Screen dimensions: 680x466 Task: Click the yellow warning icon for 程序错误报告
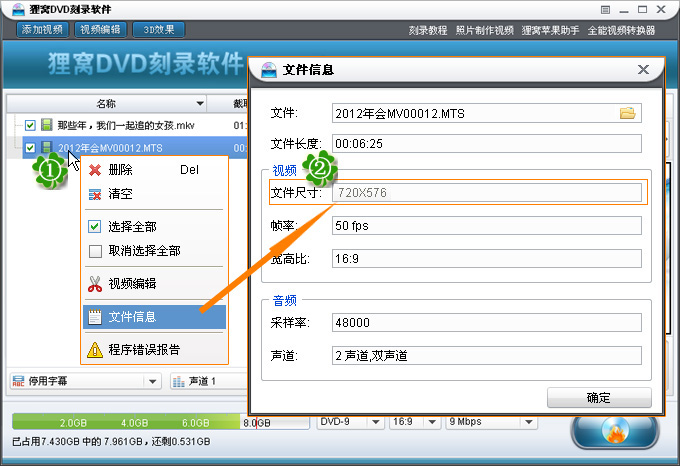[x=95, y=350]
